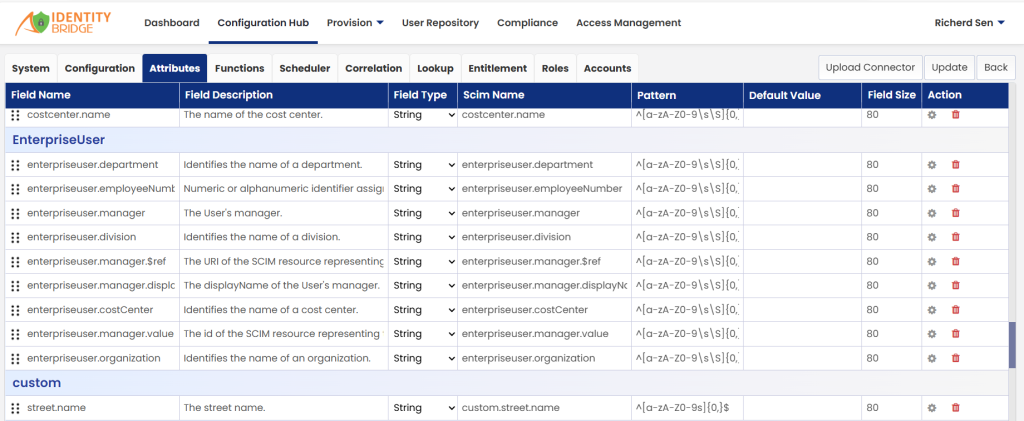
Task: Switch to the Correlation tab
Action: coord(374,68)
